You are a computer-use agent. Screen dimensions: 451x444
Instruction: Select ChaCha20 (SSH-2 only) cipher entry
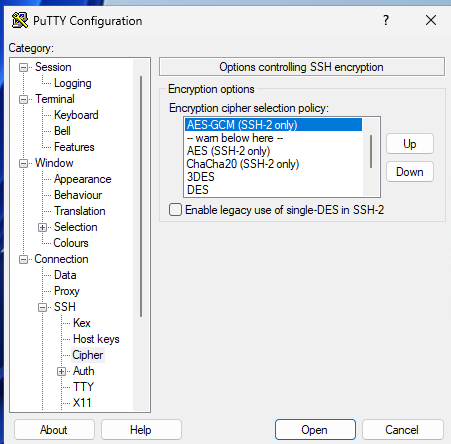pos(273,164)
